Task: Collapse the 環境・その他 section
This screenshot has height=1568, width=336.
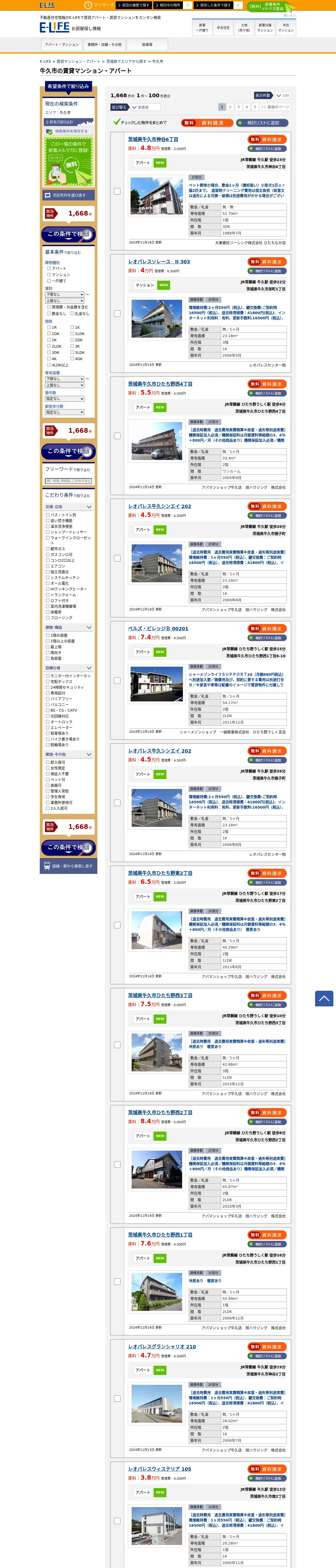Action: click(68, 754)
